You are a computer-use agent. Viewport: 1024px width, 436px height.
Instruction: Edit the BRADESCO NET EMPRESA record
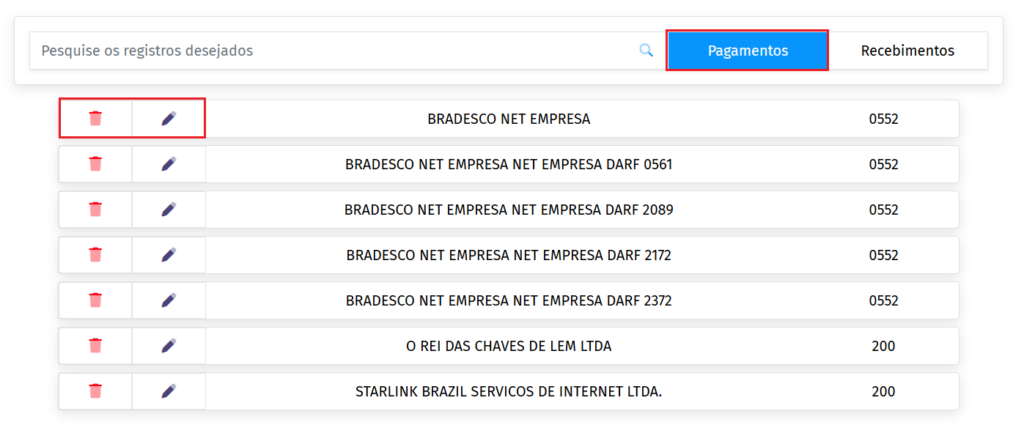168,118
